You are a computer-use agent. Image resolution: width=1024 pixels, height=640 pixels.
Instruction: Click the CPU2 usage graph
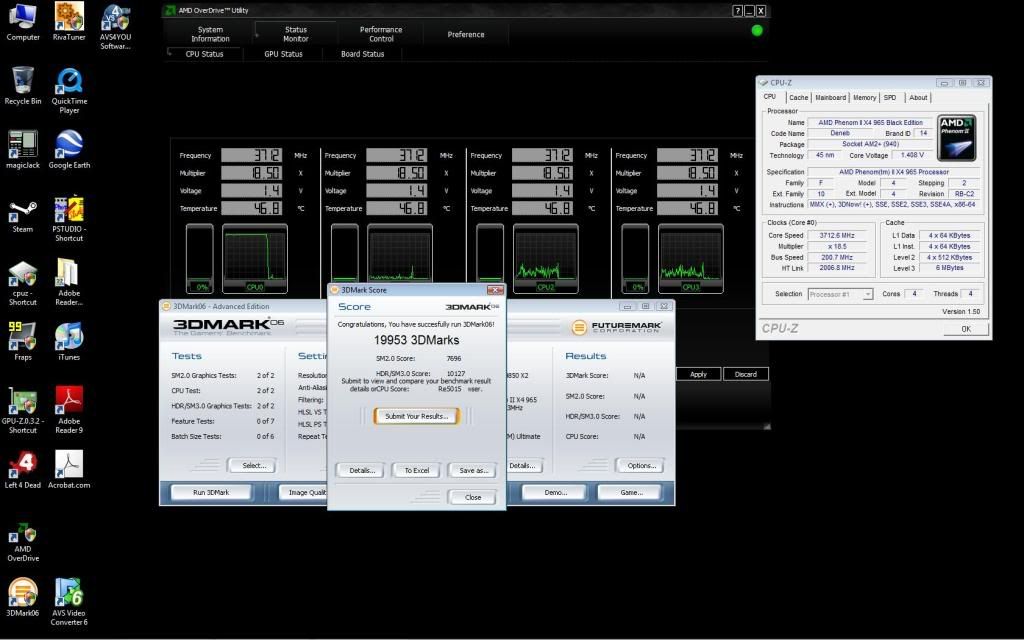[545, 259]
